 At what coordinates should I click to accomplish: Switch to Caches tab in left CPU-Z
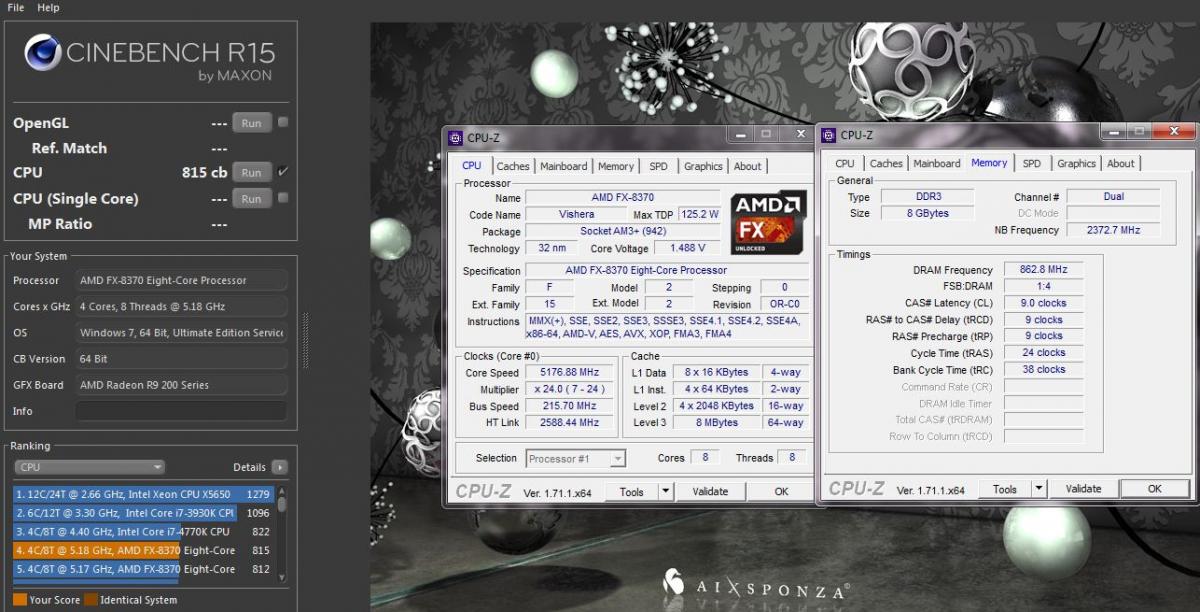[x=513, y=166]
